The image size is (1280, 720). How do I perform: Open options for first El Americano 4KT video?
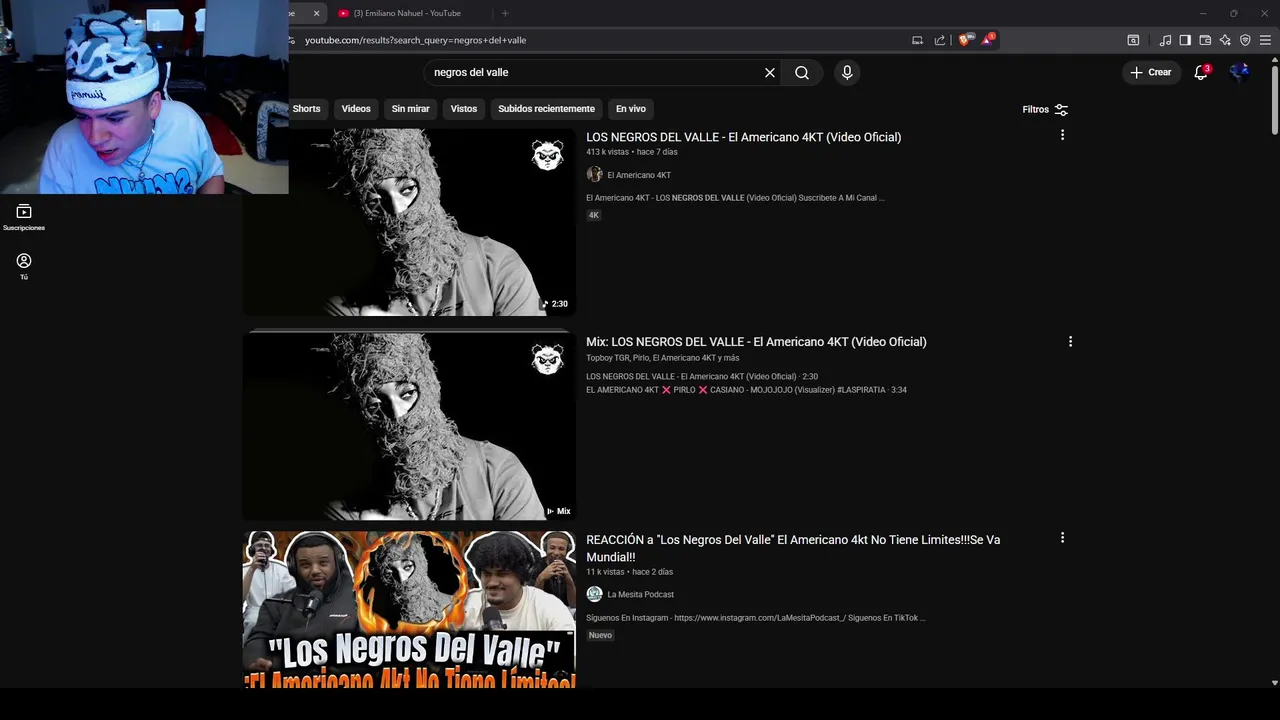point(1062,135)
